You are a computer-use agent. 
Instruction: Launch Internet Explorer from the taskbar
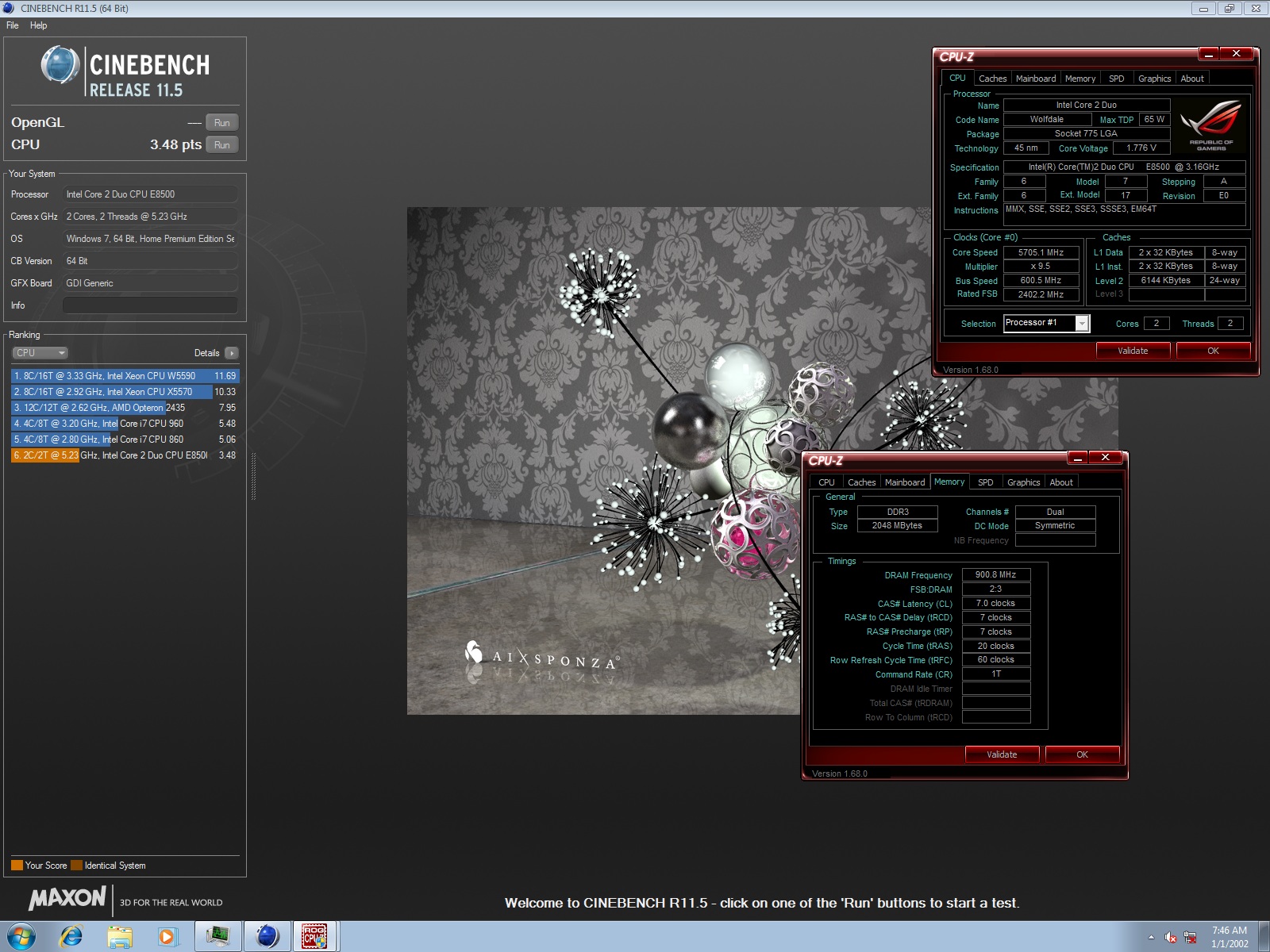point(71,937)
